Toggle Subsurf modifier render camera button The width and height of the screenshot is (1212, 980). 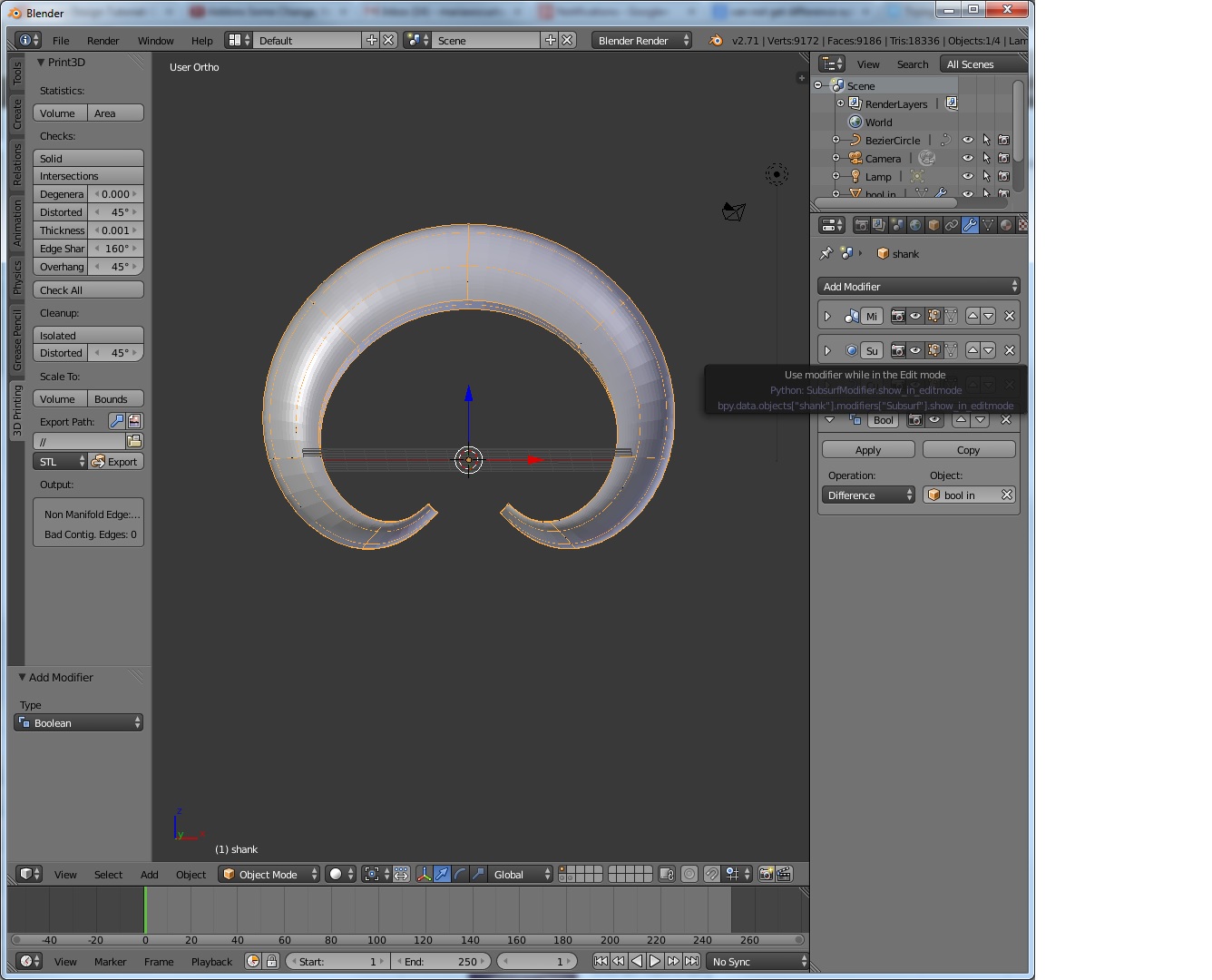pos(897,350)
